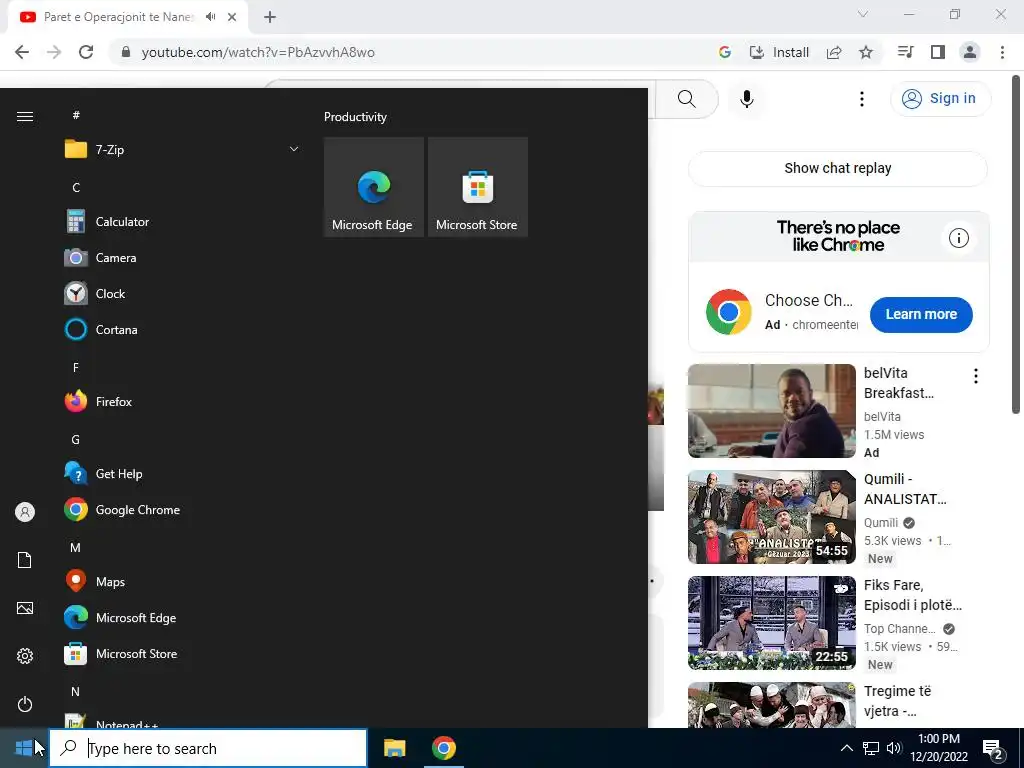Search with voice microphone on YouTube
The width and height of the screenshot is (1024, 768).
(746, 99)
